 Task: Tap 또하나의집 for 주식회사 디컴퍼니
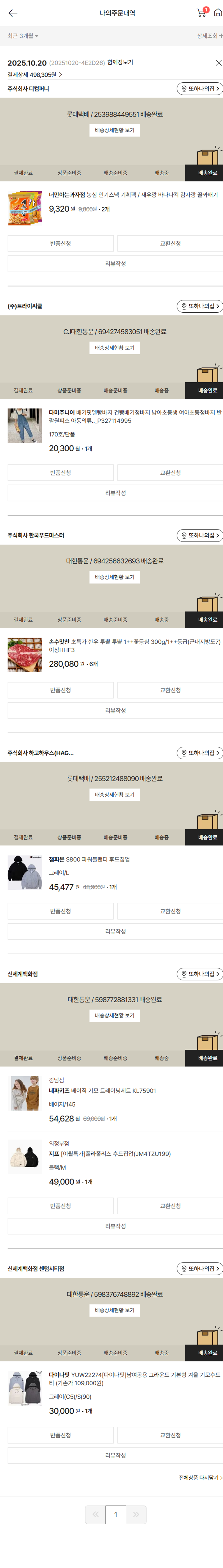[199, 89]
